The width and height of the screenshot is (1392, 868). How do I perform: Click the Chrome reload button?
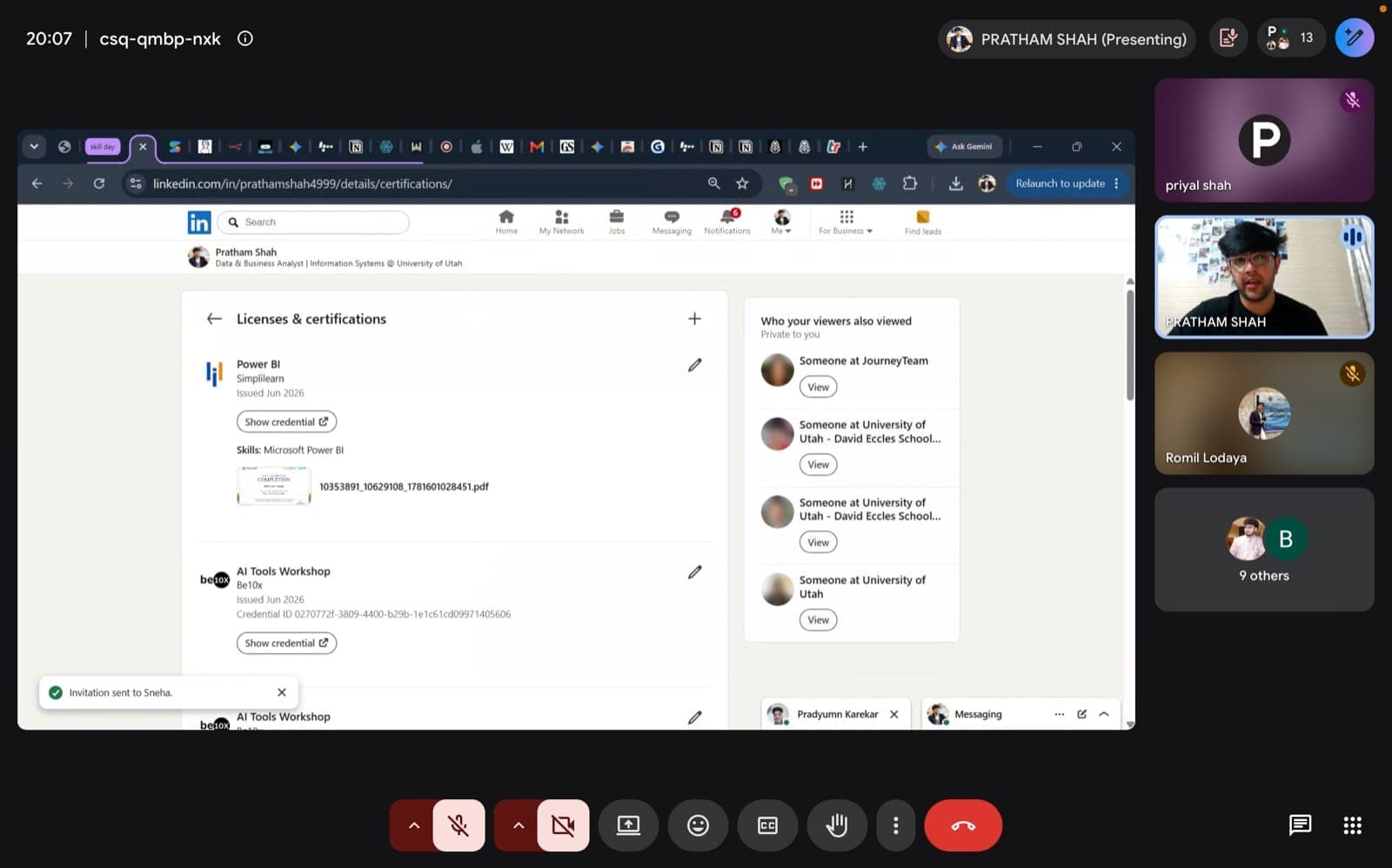click(x=99, y=184)
